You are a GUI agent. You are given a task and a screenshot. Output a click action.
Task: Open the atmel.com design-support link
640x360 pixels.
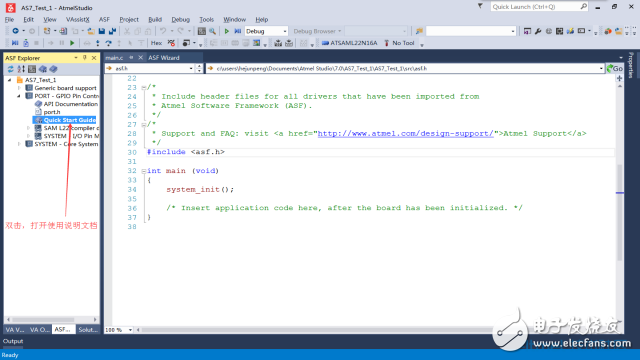(405, 133)
